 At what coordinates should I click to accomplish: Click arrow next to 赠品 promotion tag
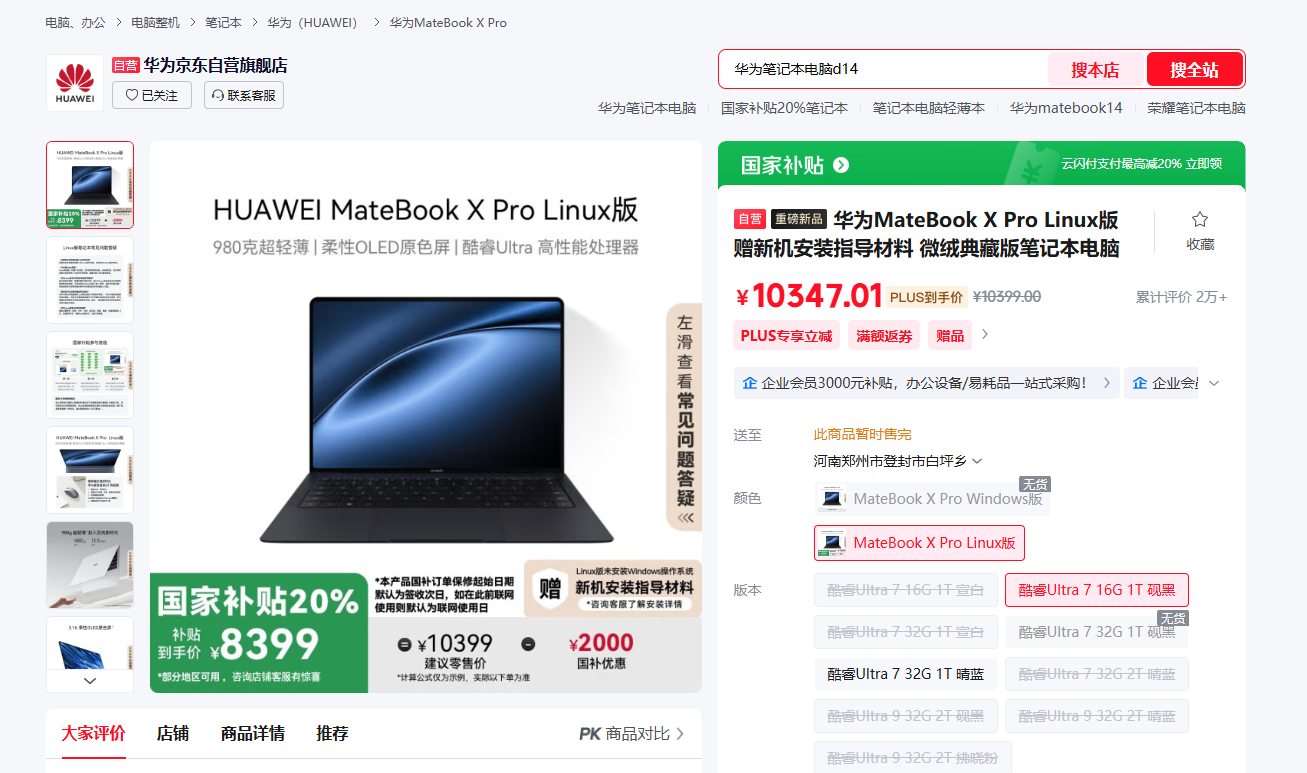click(985, 335)
